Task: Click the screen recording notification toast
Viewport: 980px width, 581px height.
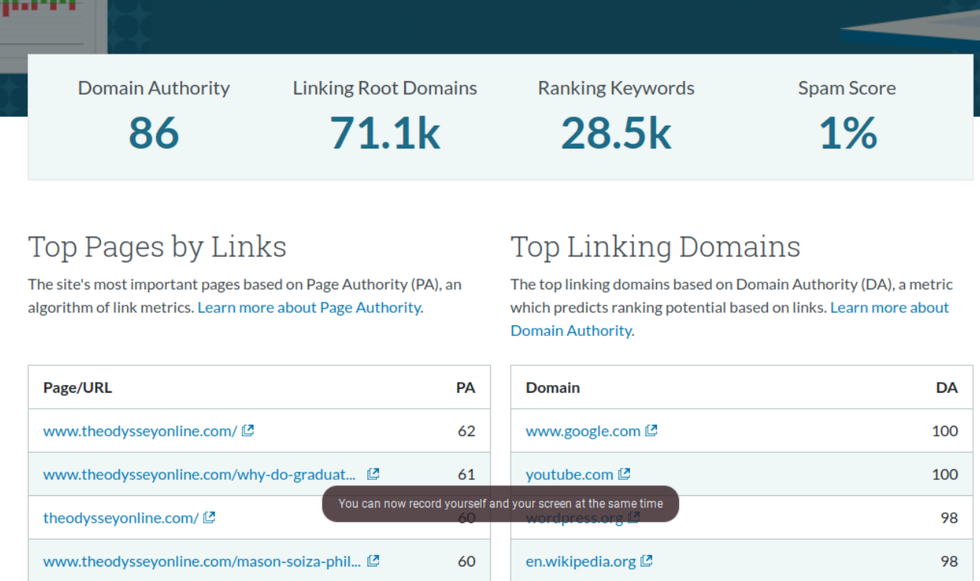Action: tap(500, 504)
